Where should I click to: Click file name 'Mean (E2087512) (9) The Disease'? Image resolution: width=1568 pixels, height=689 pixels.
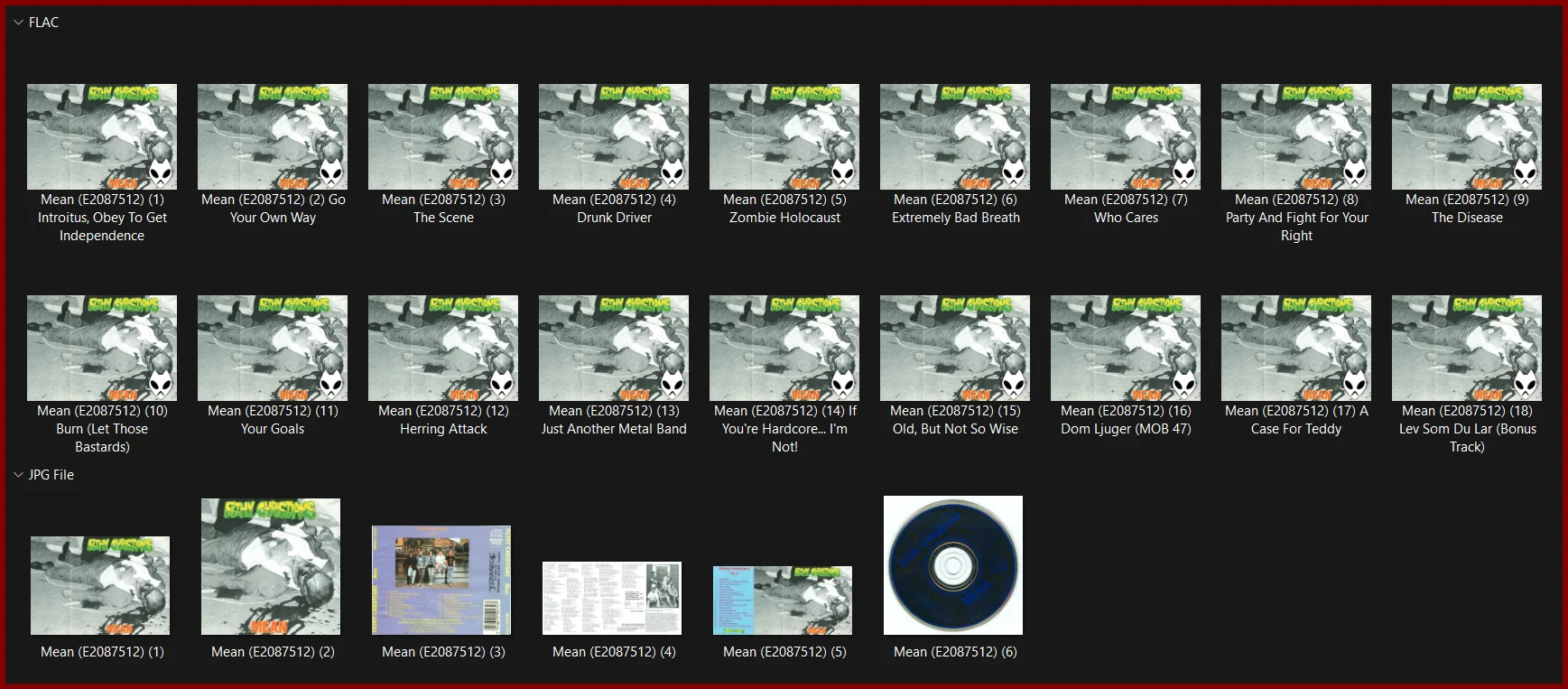1467,209
